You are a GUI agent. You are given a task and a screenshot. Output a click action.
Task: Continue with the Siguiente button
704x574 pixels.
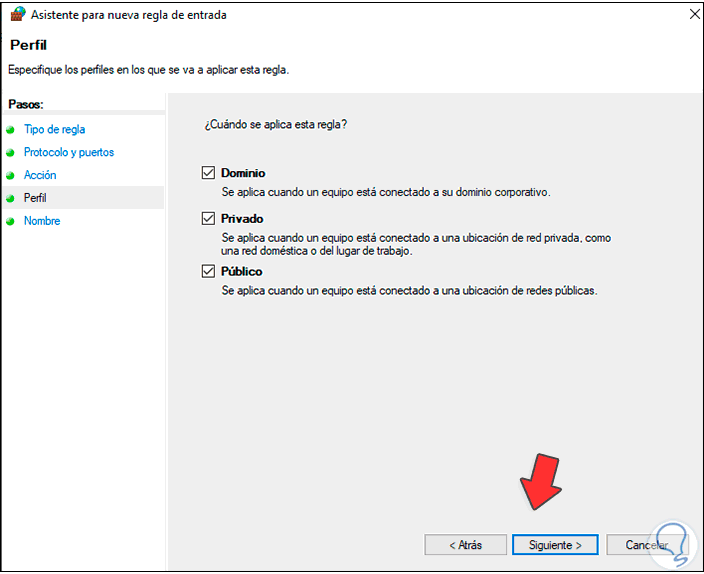point(555,545)
